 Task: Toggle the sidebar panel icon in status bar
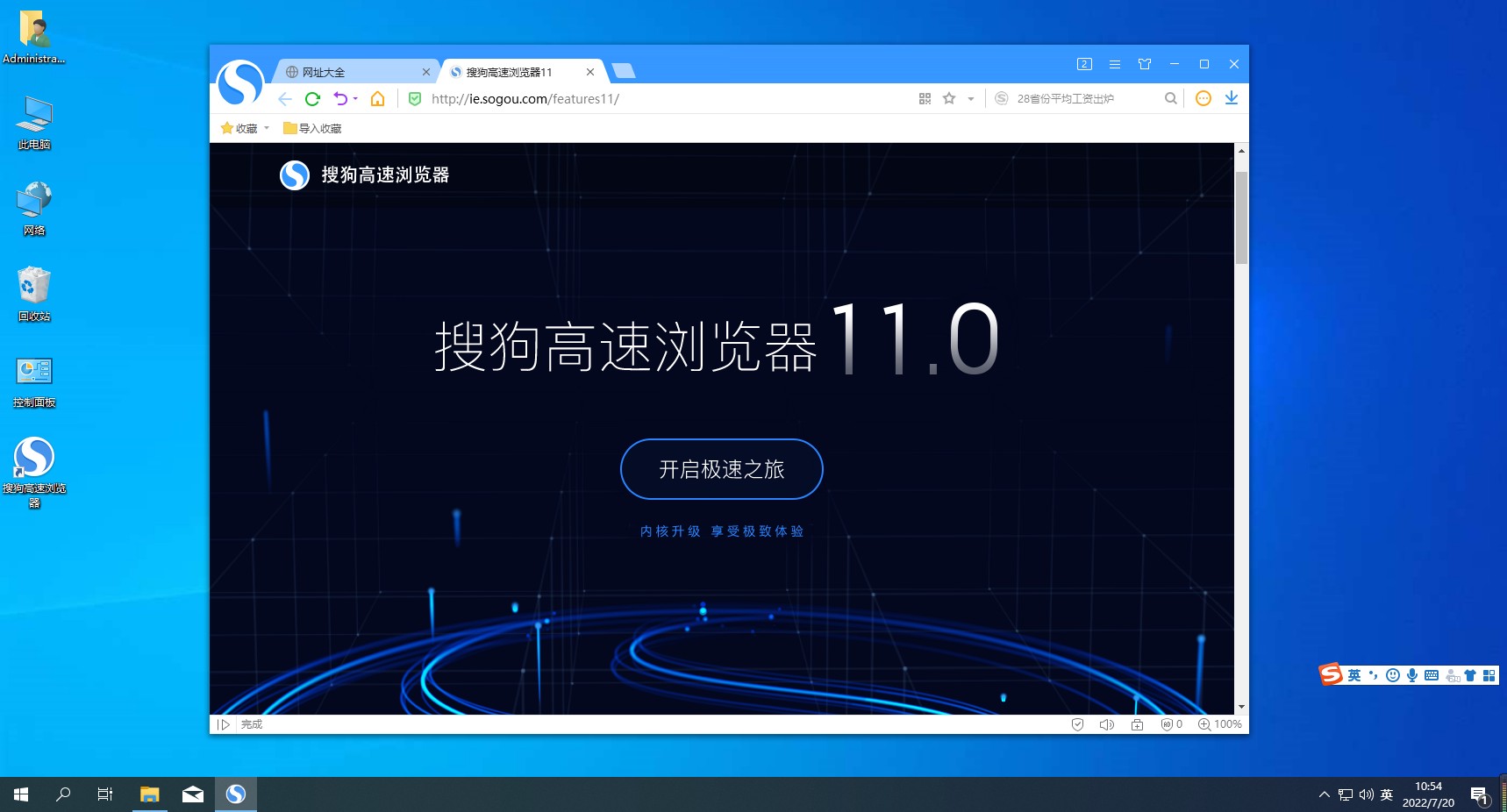click(224, 724)
